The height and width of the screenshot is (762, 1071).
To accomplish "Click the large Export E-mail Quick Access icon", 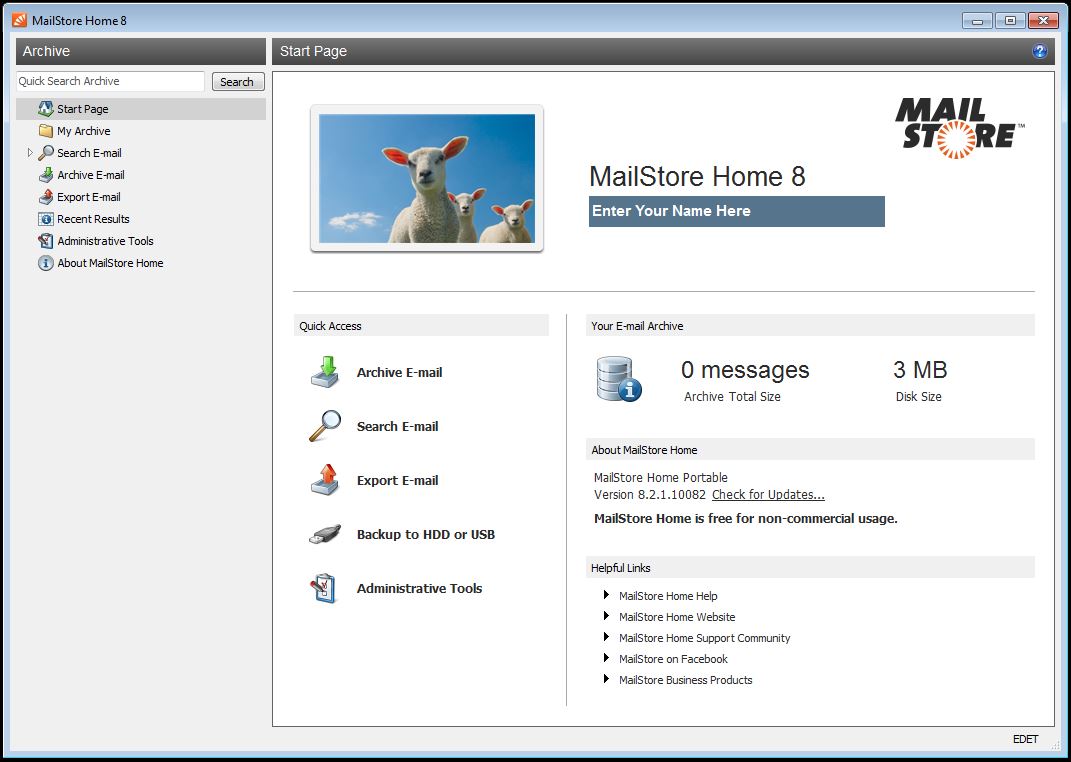I will click(325, 480).
